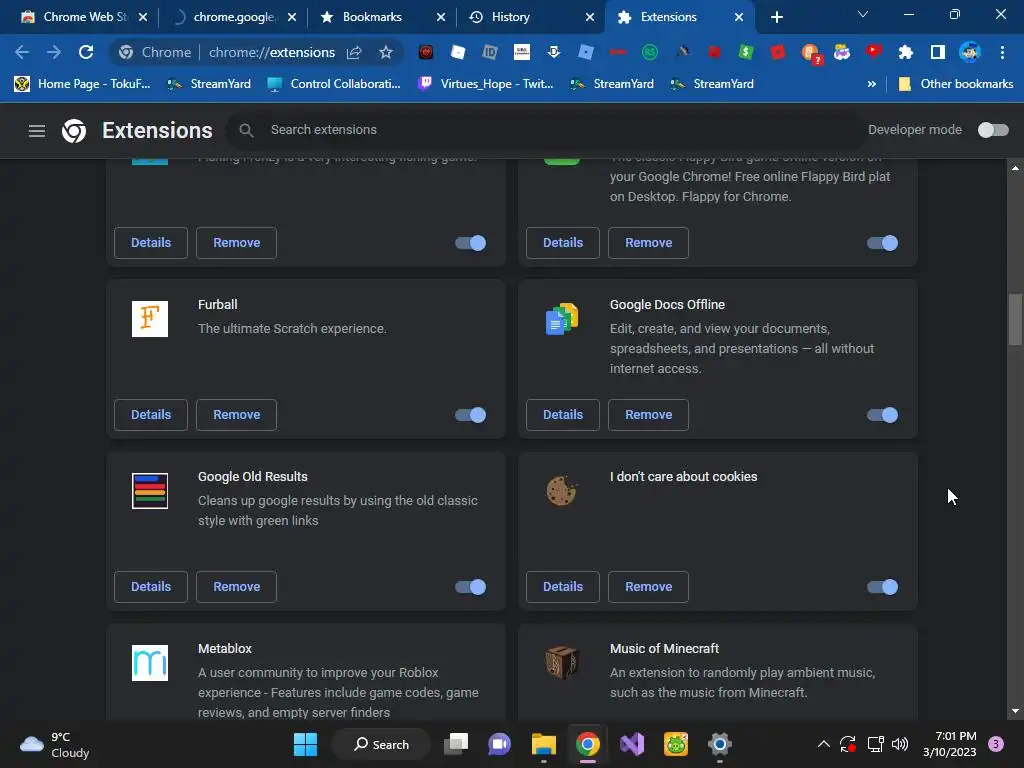Open the Control Collaboration bookmark
1024x768 pixels.
pos(334,84)
